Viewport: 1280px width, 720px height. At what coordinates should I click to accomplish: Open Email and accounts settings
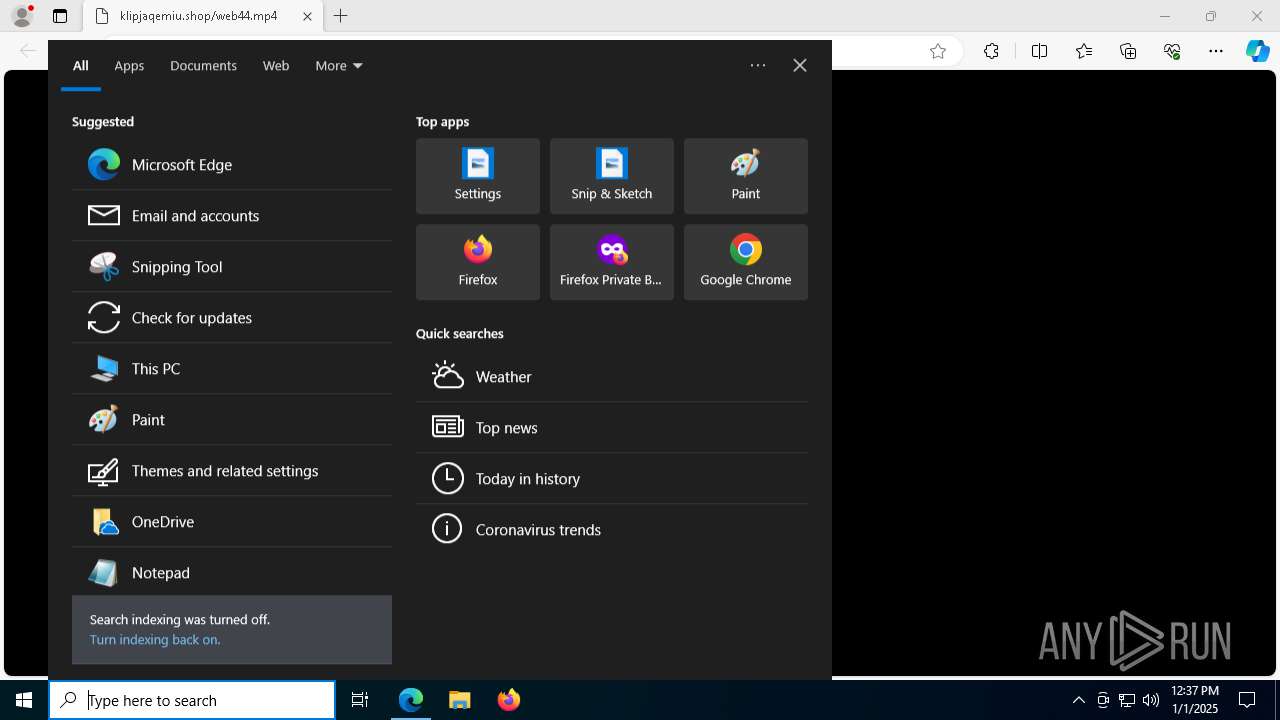click(232, 216)
